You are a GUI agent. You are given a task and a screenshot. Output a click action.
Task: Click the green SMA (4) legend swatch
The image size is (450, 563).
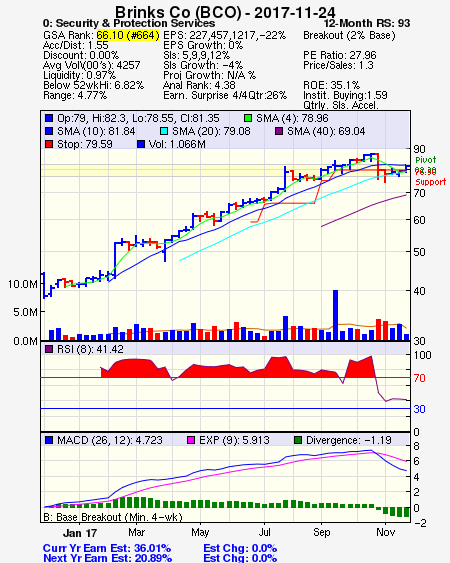point(248,118)
